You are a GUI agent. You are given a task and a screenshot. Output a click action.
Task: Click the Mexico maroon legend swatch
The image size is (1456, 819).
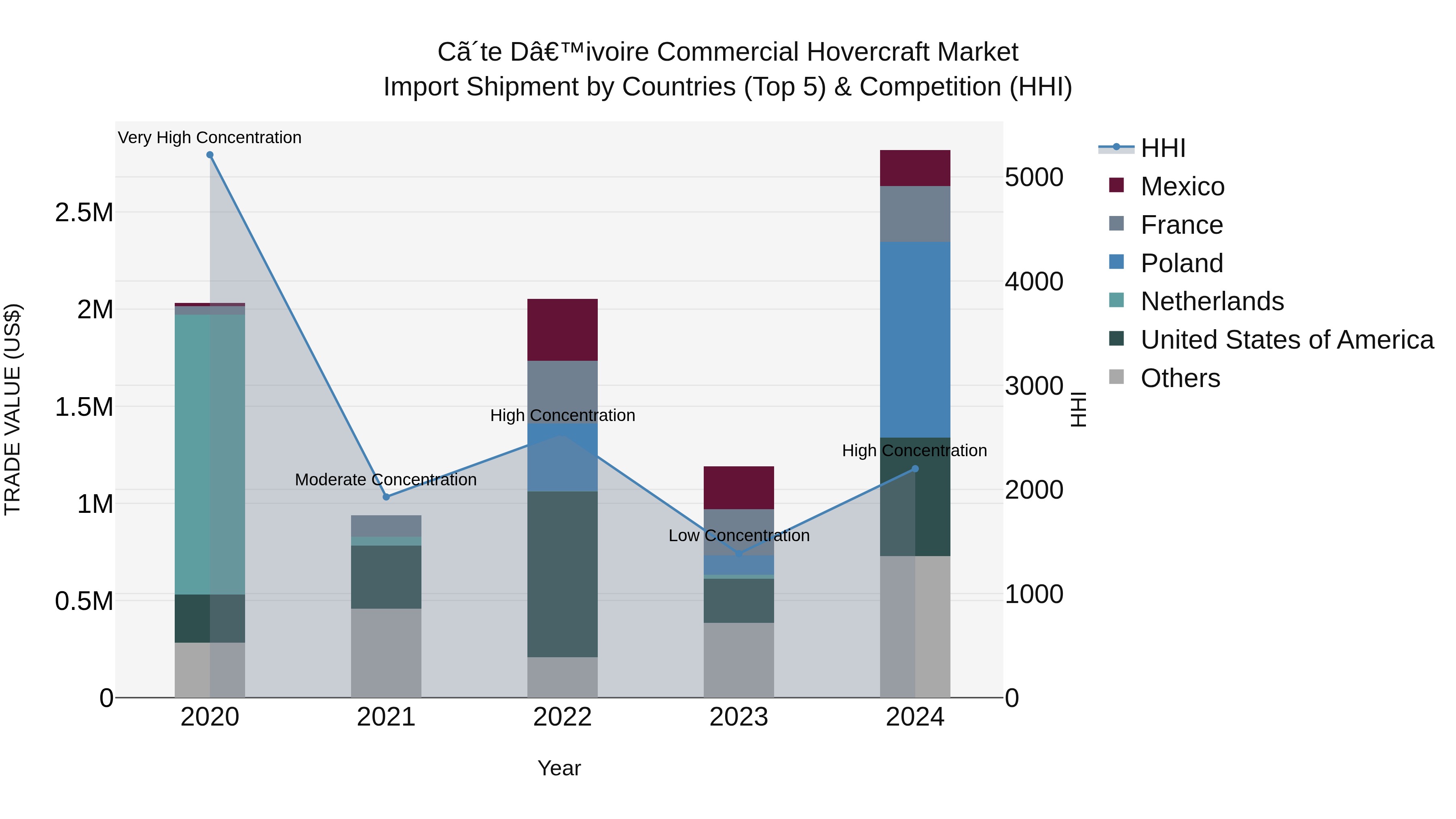click(1116, 185)
